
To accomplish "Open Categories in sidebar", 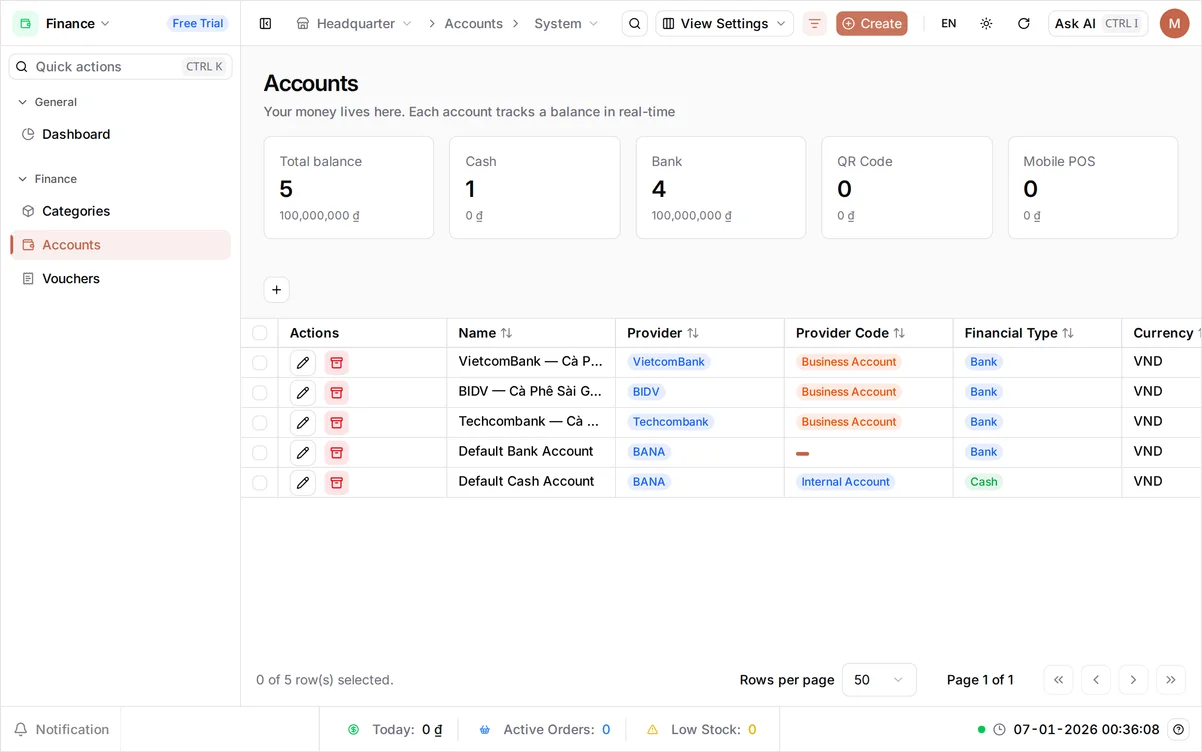I will tap(120, 211).
